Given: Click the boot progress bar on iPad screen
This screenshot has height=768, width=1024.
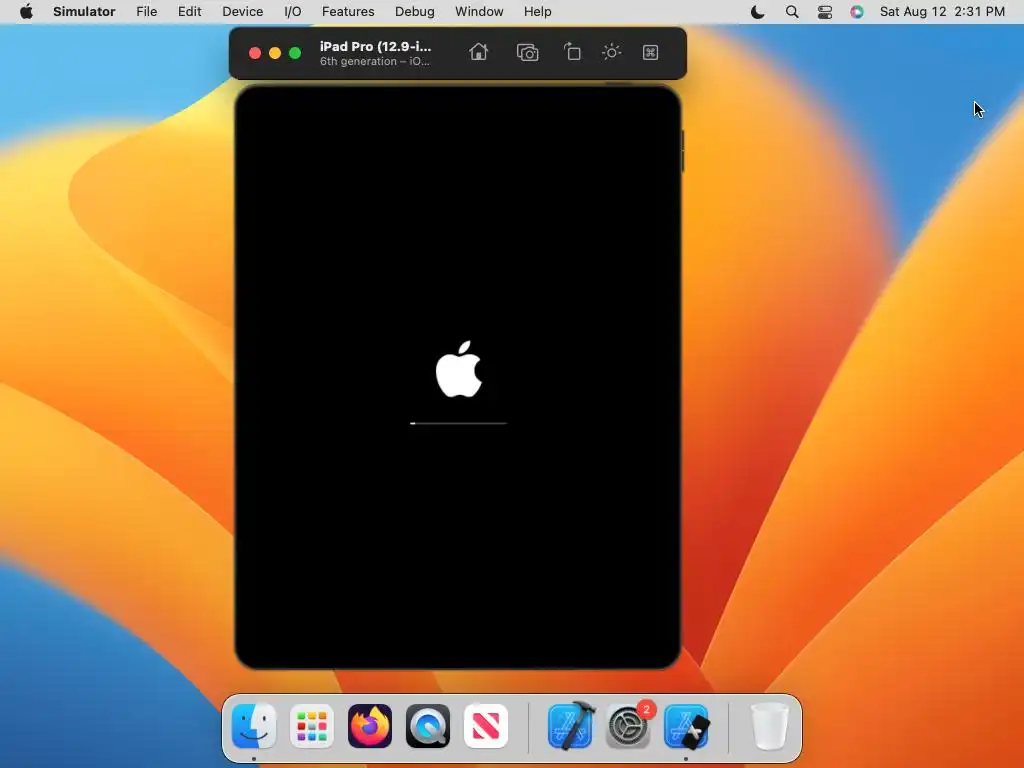Looking at the screenshot, I should click(x=458, y=423).
